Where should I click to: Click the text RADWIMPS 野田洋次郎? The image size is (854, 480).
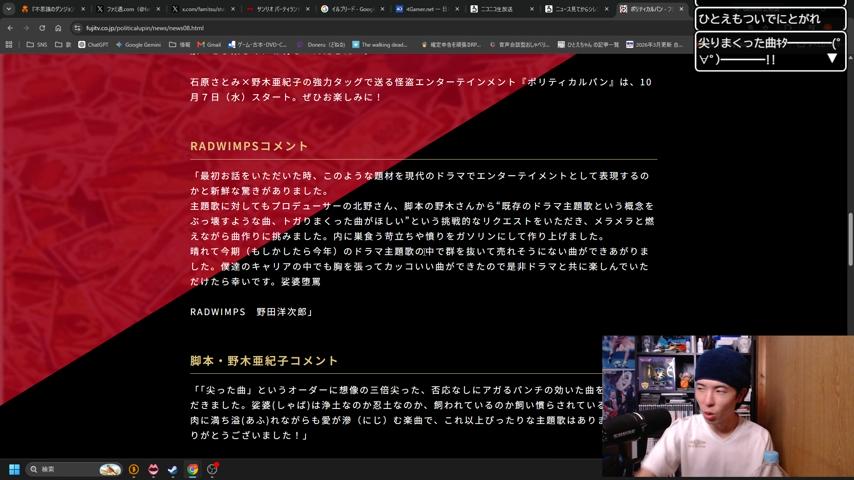point(251,312)
